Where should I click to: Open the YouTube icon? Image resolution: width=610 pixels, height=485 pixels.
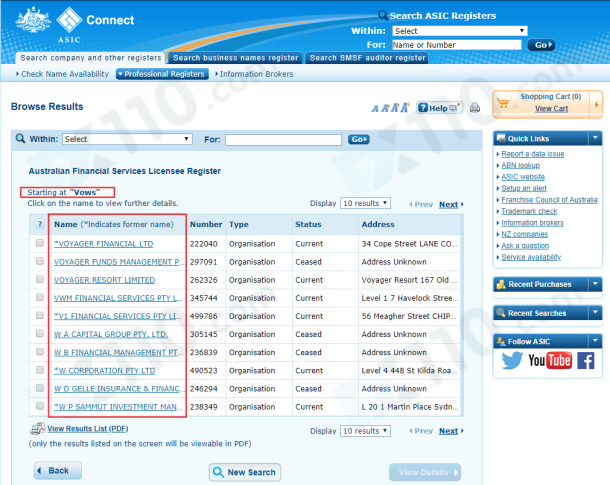pos(550,361)
